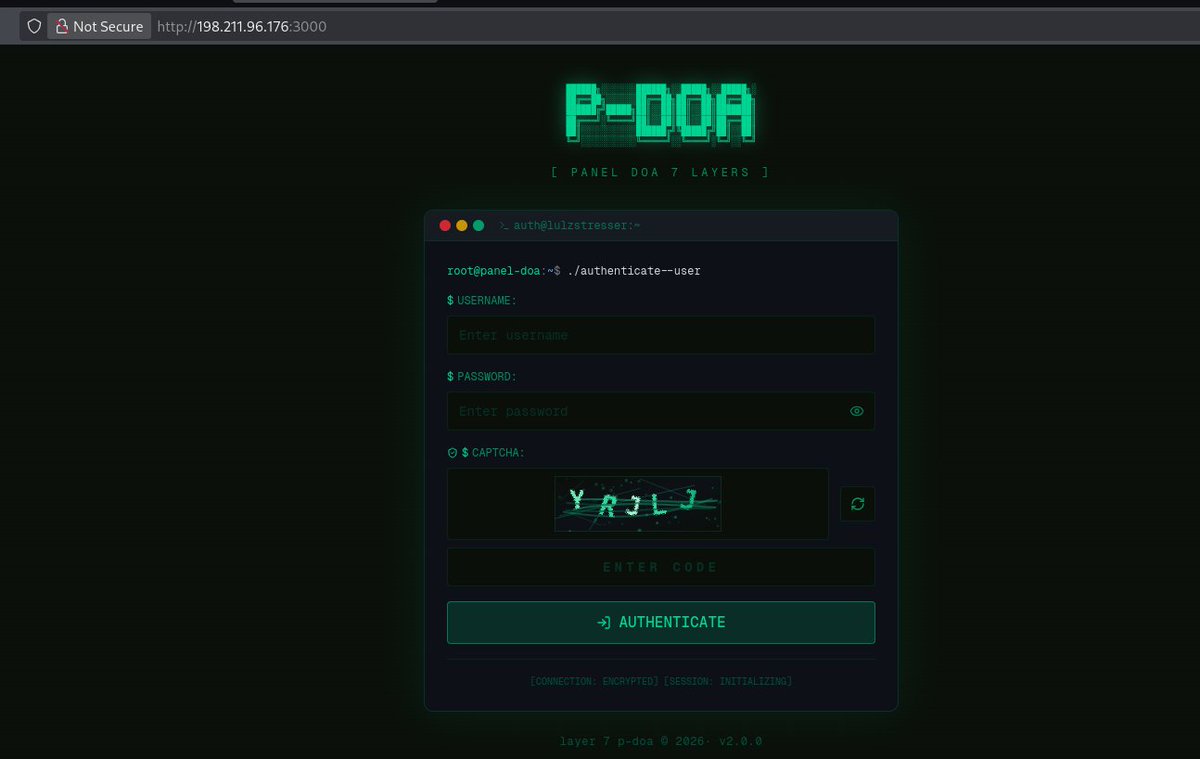This screenshot has height=759, width=1200.
Task: Click the Enter username field
Action: tap(661, 335)
